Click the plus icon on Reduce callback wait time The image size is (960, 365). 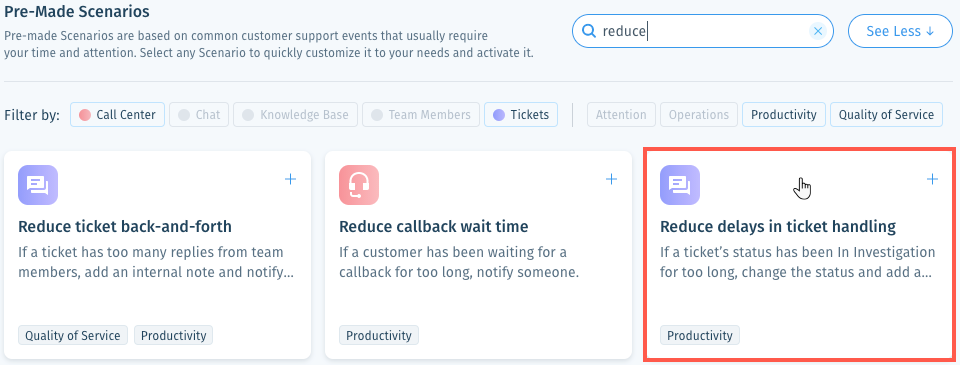(611, 179)
